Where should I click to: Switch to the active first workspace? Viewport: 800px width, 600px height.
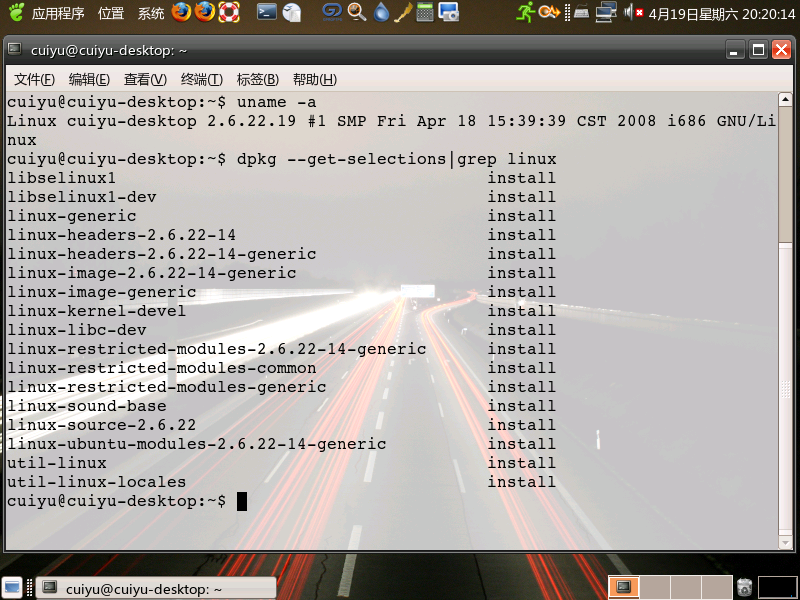624,588
